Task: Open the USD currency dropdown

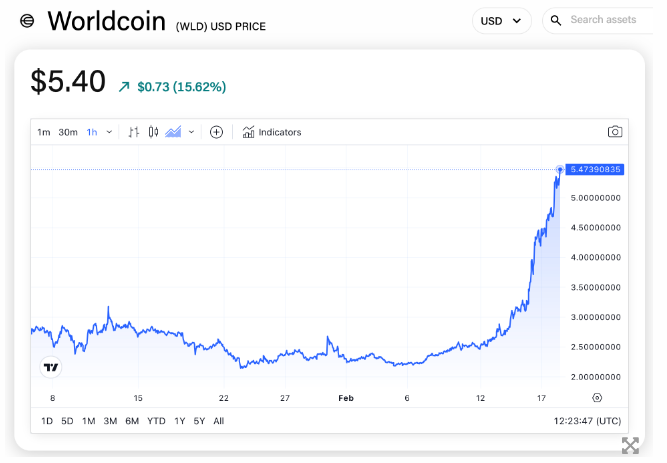Action: coord(502,20)
